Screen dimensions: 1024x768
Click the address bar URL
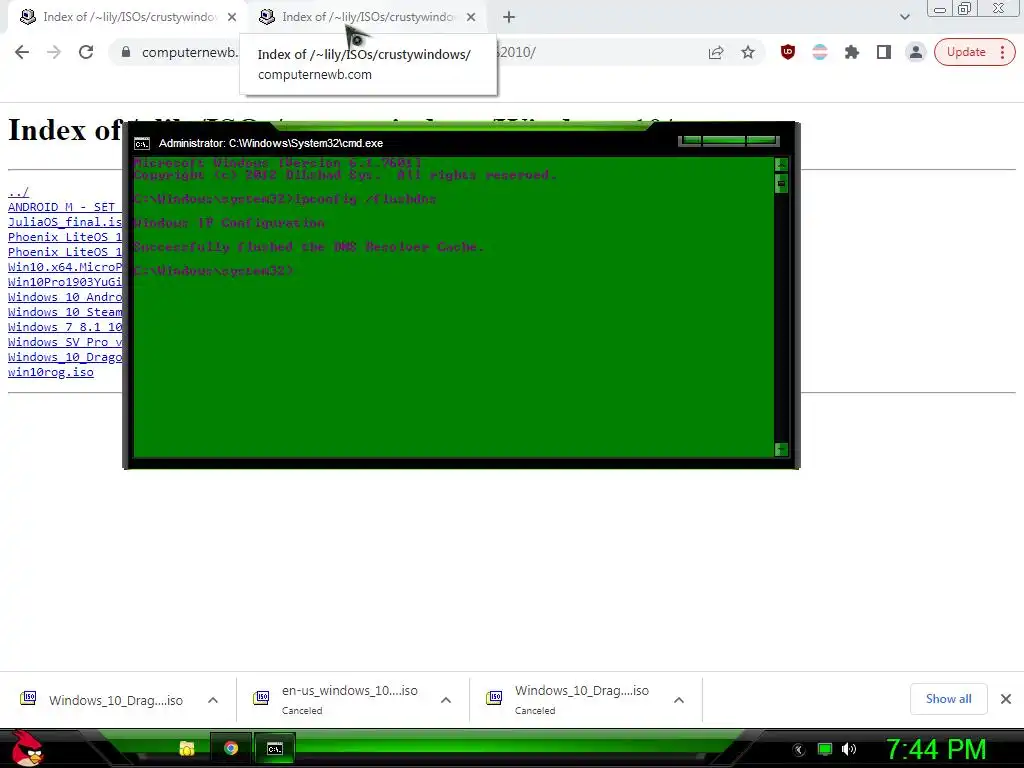(x=189, y=52)
